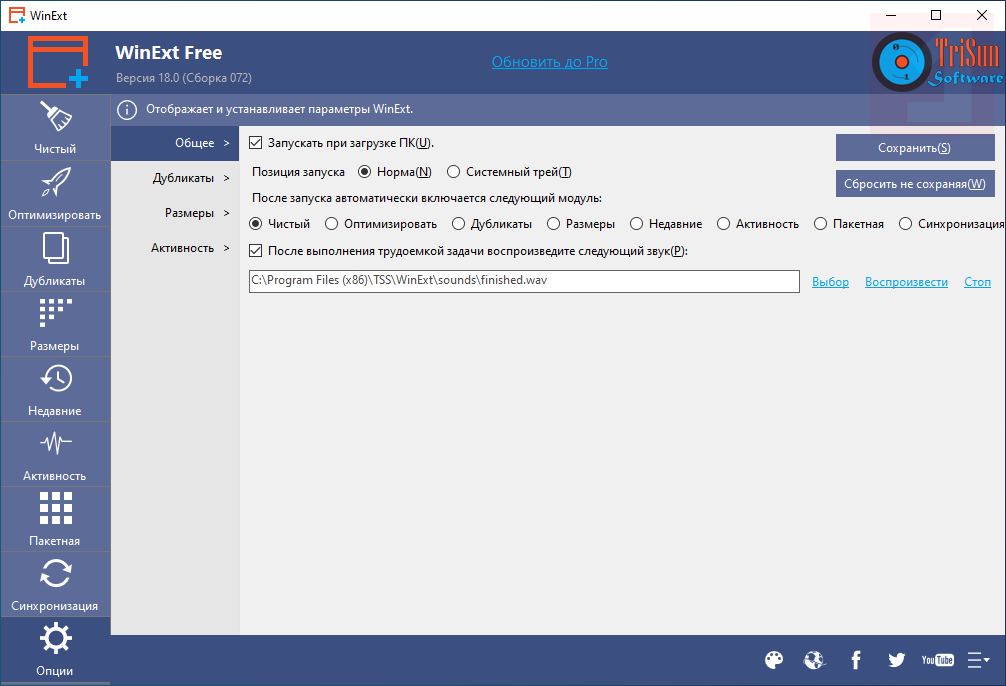Open the Activity pulse icon in sidebar
This screenshot has width=1006, height=686.
(x=56, y=443)
